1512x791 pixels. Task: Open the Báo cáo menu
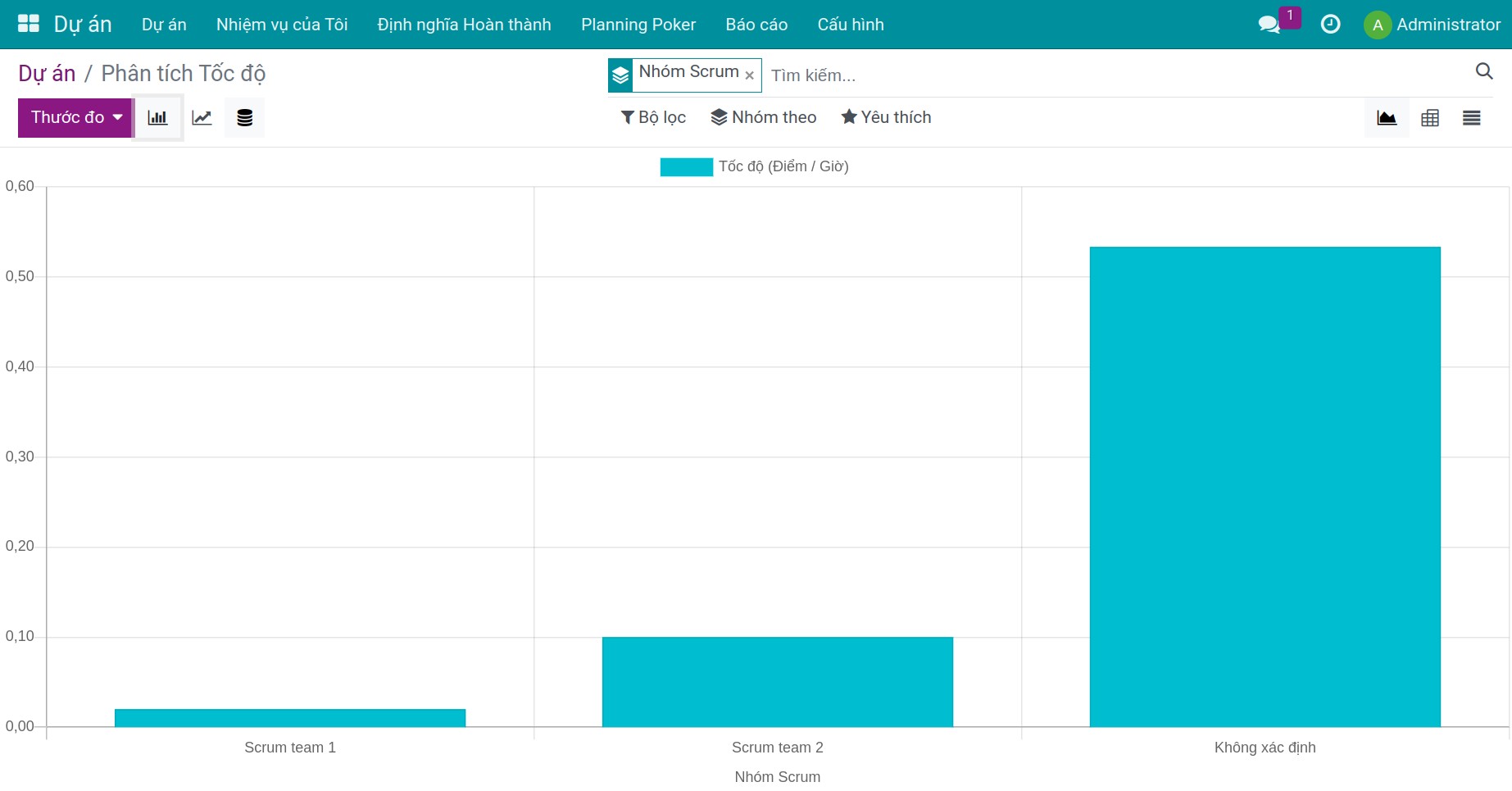tap(756, 25)
